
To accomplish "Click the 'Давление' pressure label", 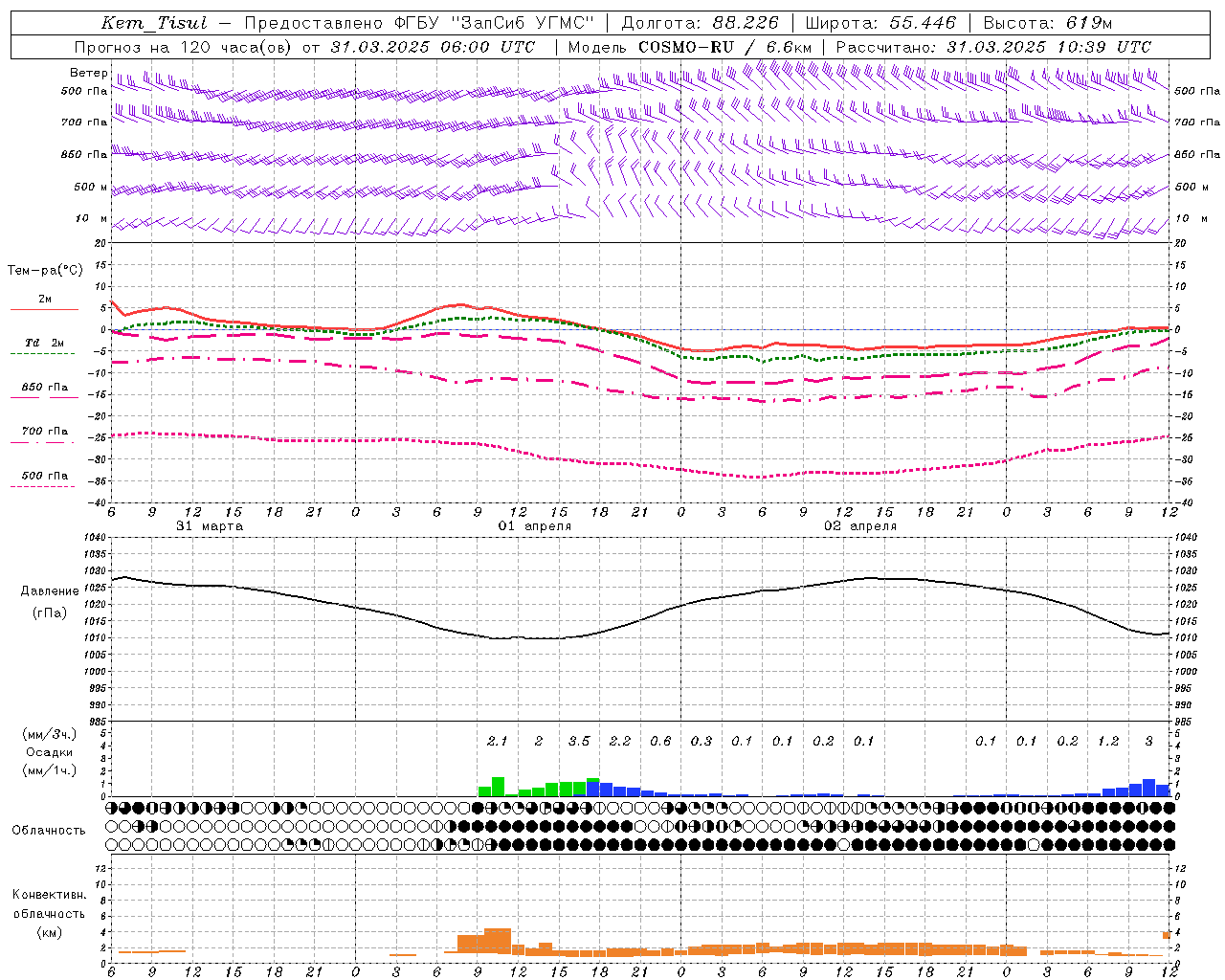I will pos(50,591).
